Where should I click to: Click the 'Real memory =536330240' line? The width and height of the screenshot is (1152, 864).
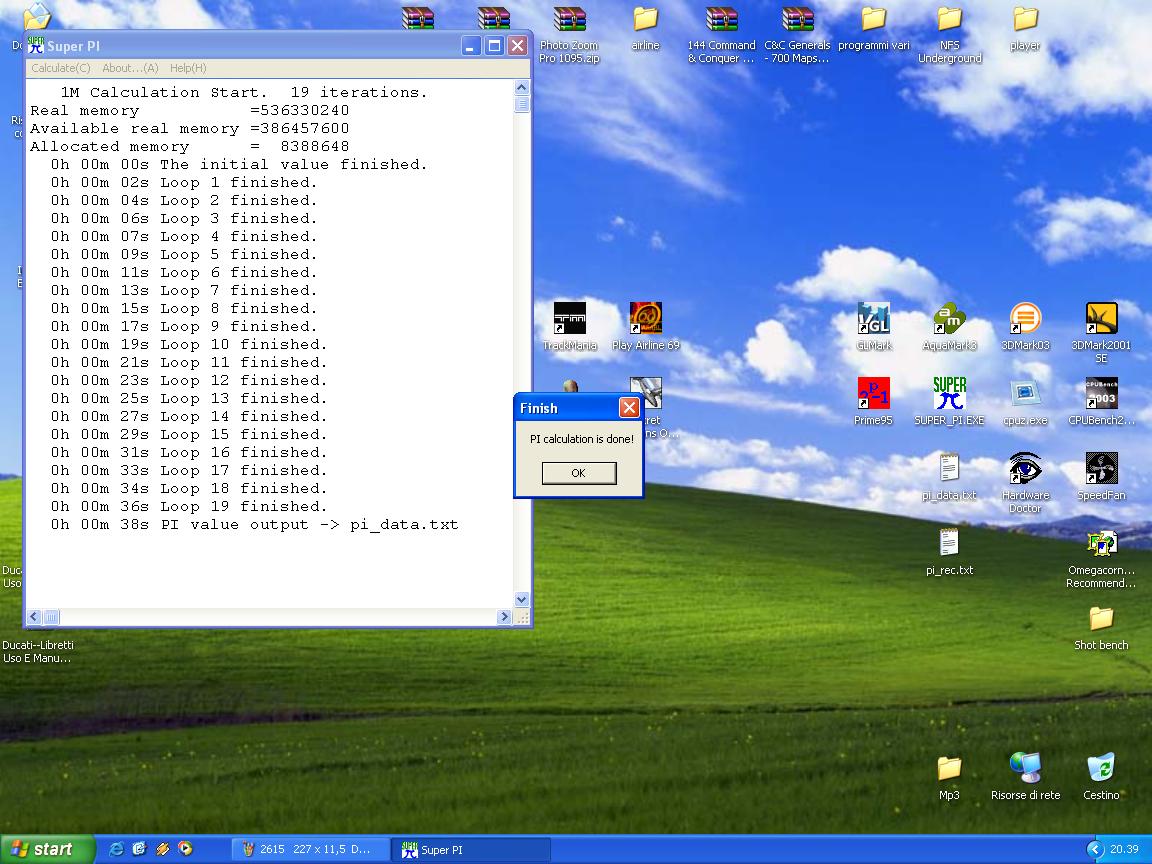click(x=190, y=110)
